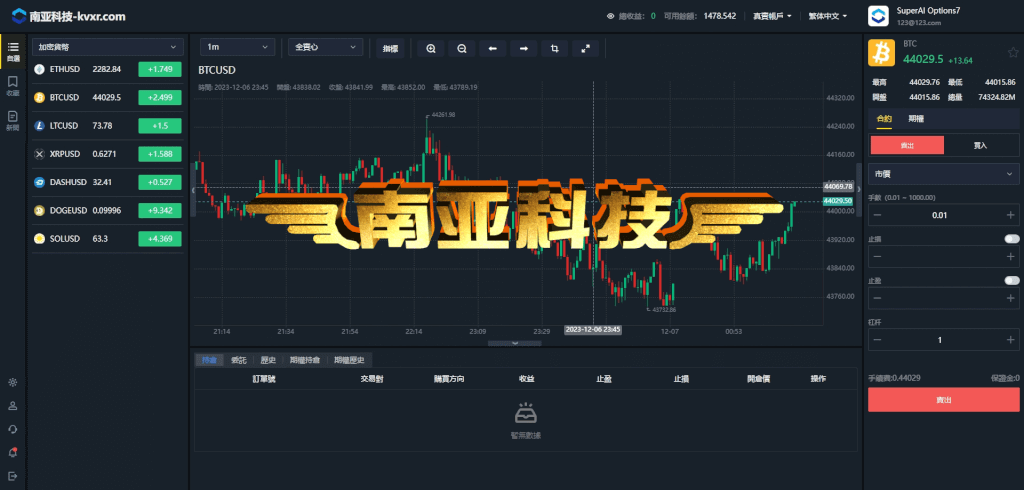Screen dimensions: 1024x490
Task: Switch to the 委託 orders tab
Action: coord(238,360)
